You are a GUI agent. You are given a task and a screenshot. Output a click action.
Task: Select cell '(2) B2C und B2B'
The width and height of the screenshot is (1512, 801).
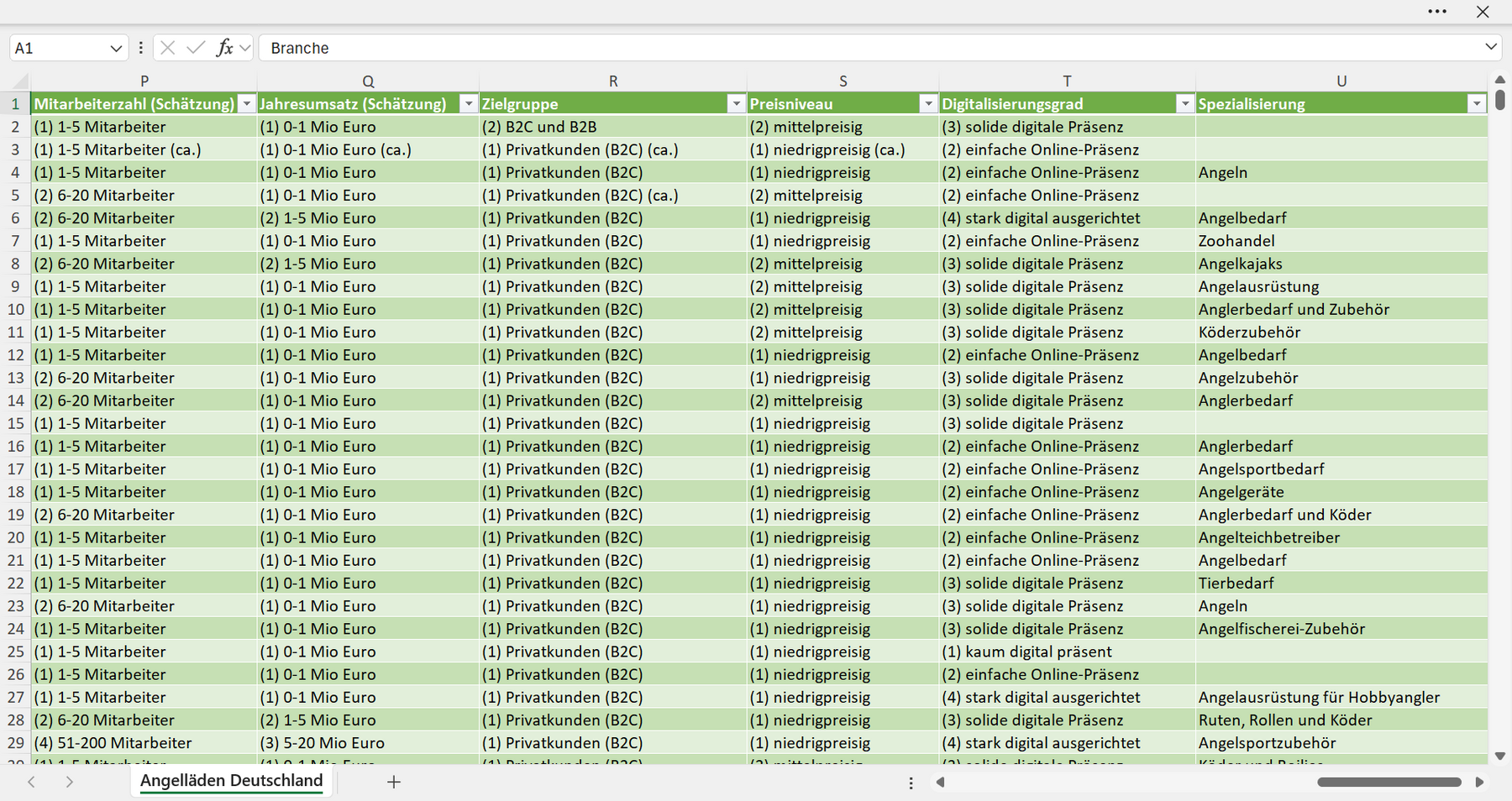pyautogui.click(x=613, y=127)
